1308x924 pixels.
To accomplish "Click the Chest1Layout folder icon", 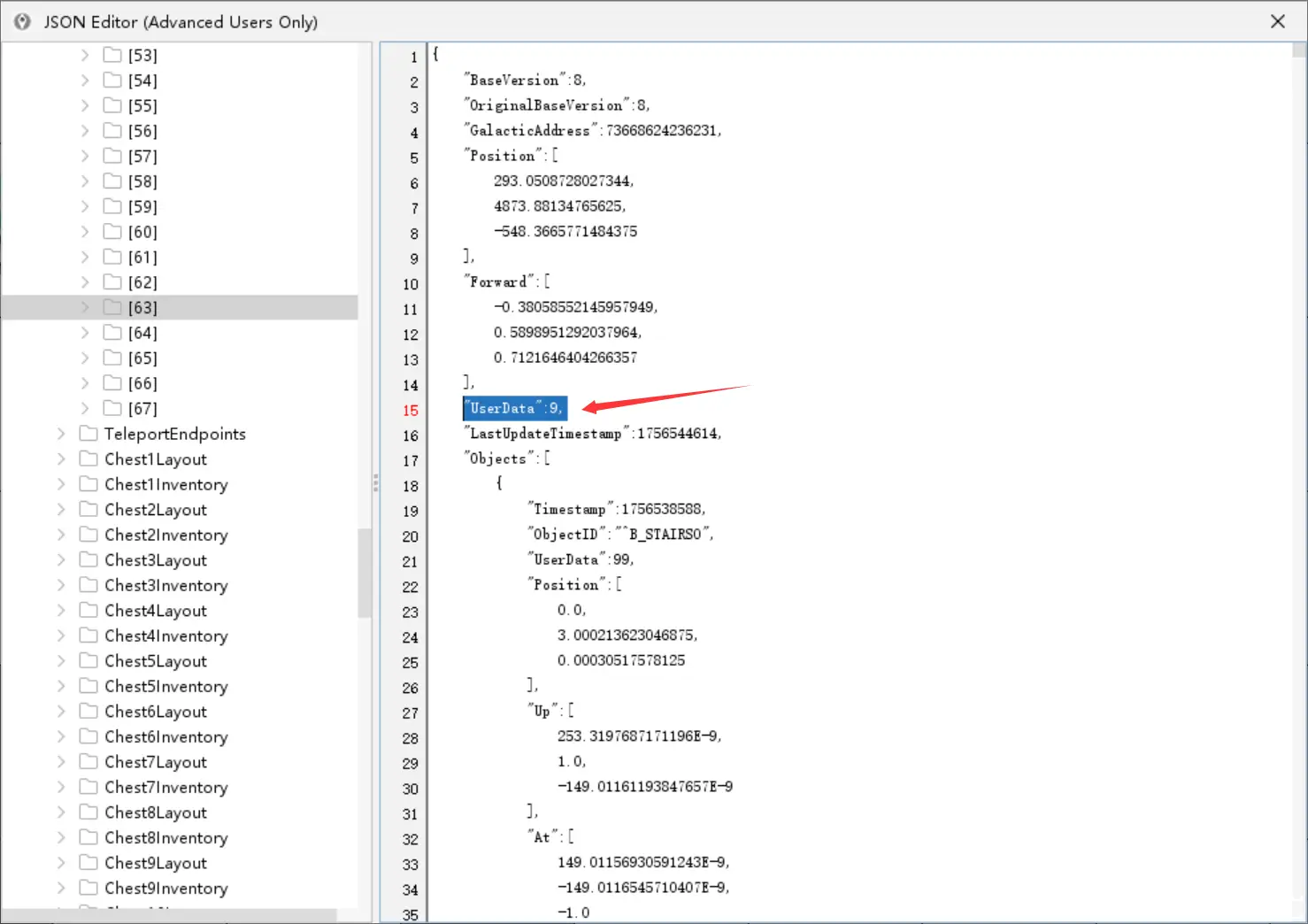I will click(88, 458).
